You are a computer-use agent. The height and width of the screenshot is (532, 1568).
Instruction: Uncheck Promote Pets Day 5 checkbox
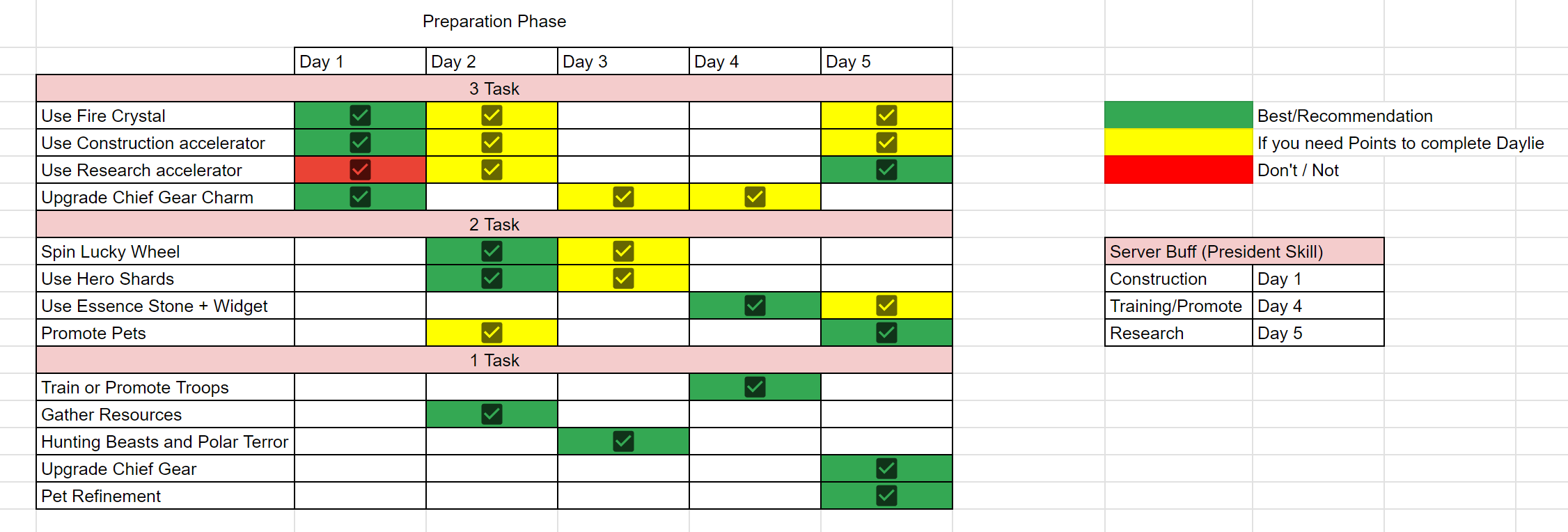[886, 332]
